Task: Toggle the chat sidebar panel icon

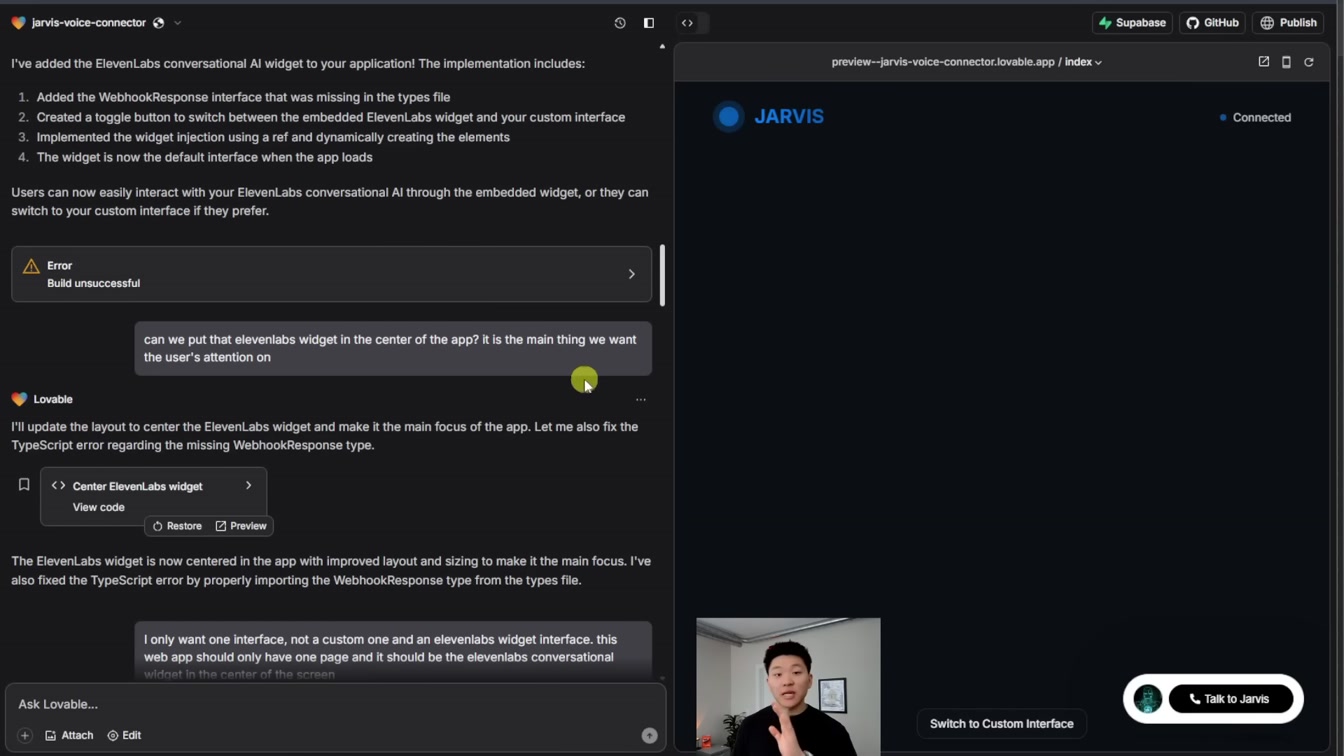Action: coord(649,23)
